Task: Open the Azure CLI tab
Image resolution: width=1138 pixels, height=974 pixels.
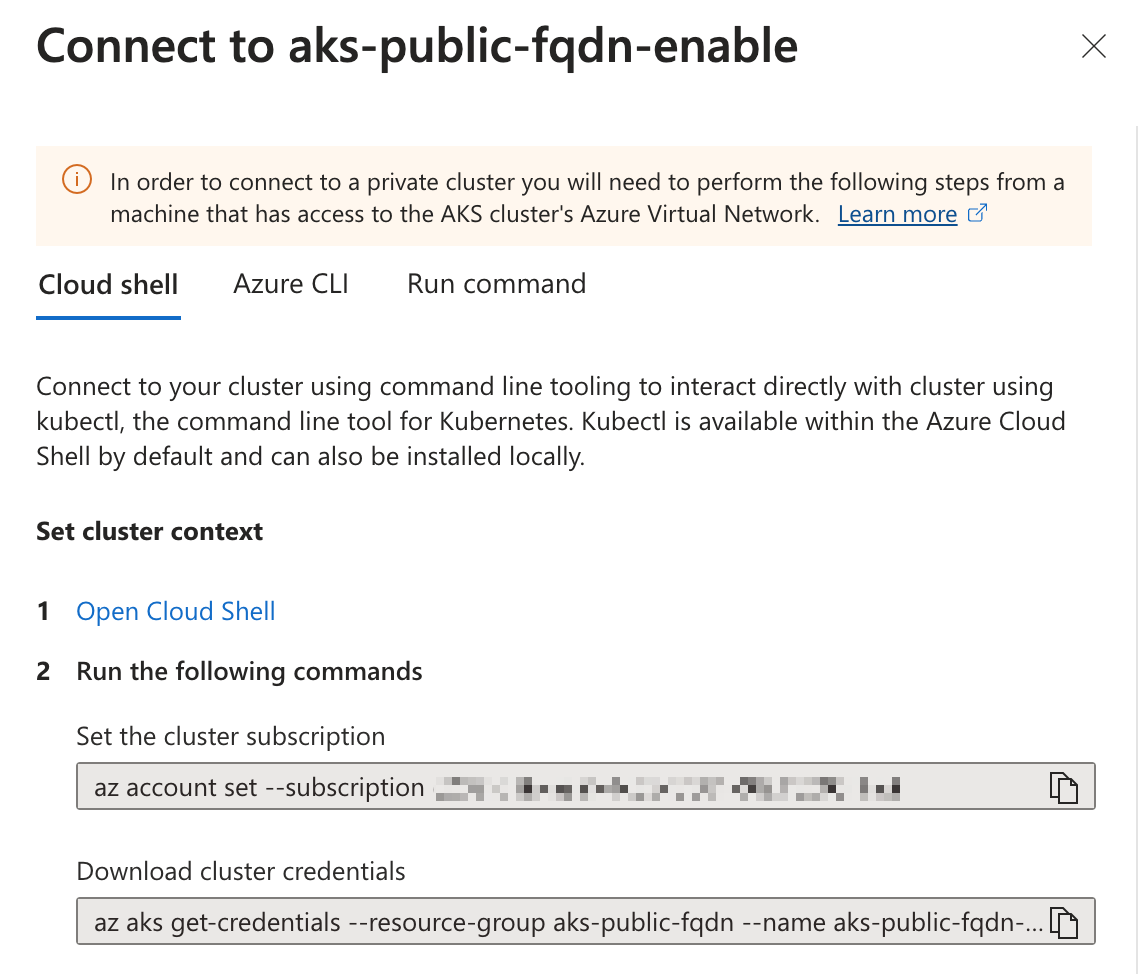Action: coord(291,284)
